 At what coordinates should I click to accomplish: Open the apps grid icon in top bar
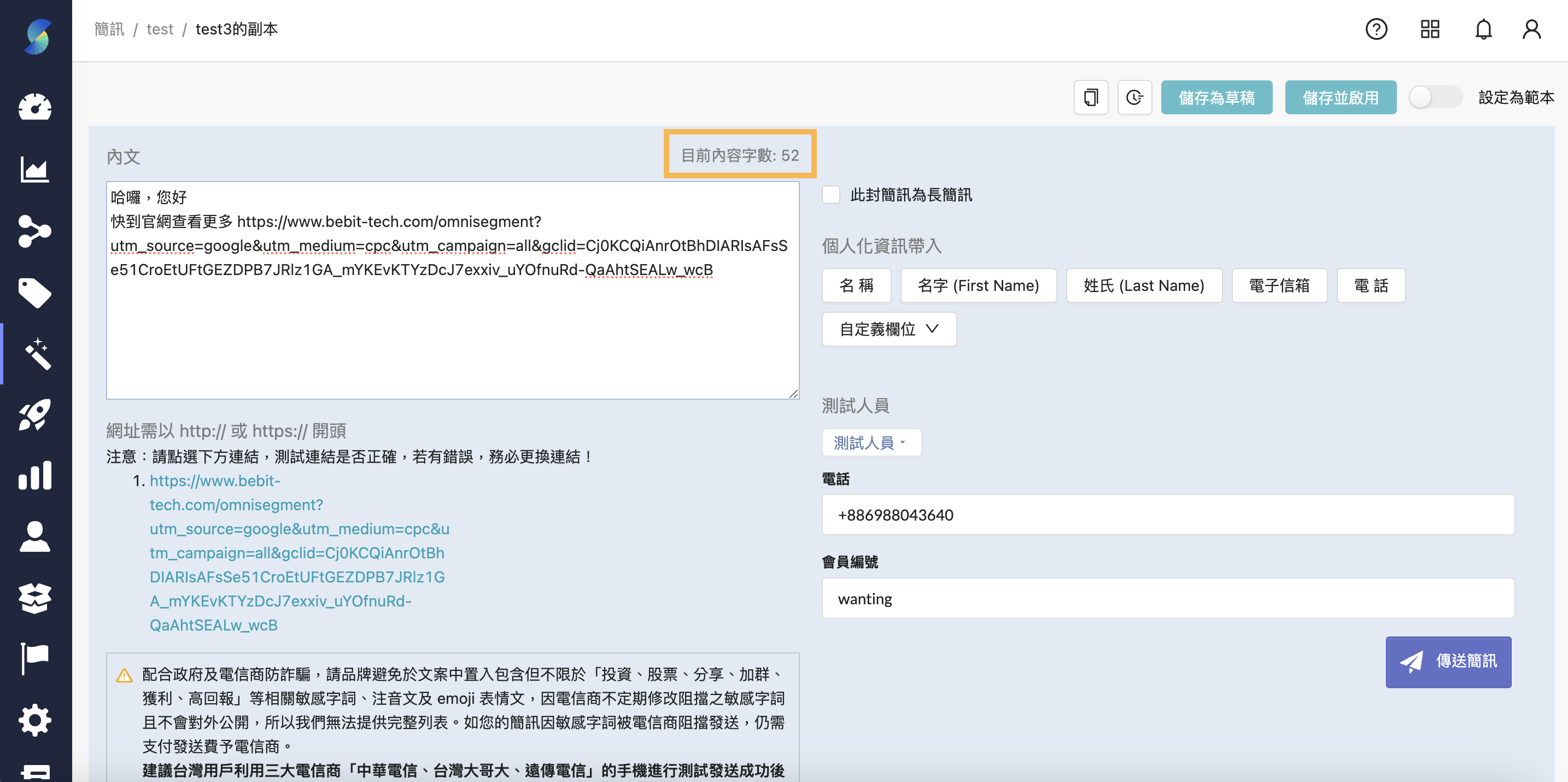tap(1430, 29)
